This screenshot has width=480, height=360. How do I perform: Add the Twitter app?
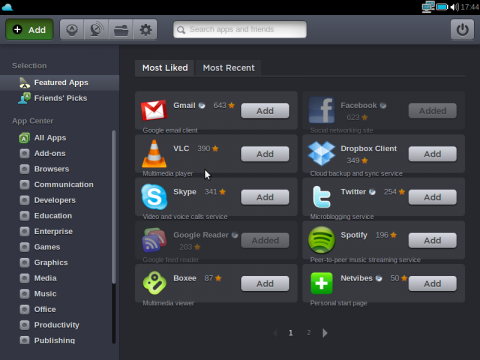(432, 197)
